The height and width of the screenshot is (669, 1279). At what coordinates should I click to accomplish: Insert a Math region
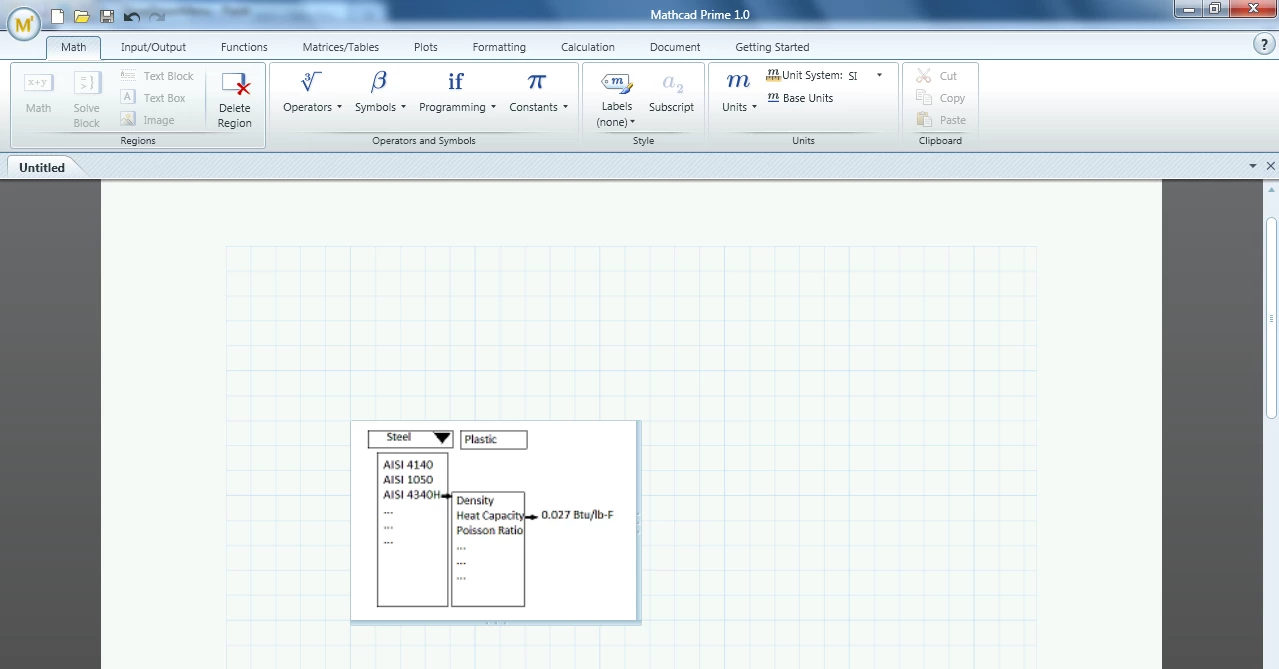click(x=39, y=93)
